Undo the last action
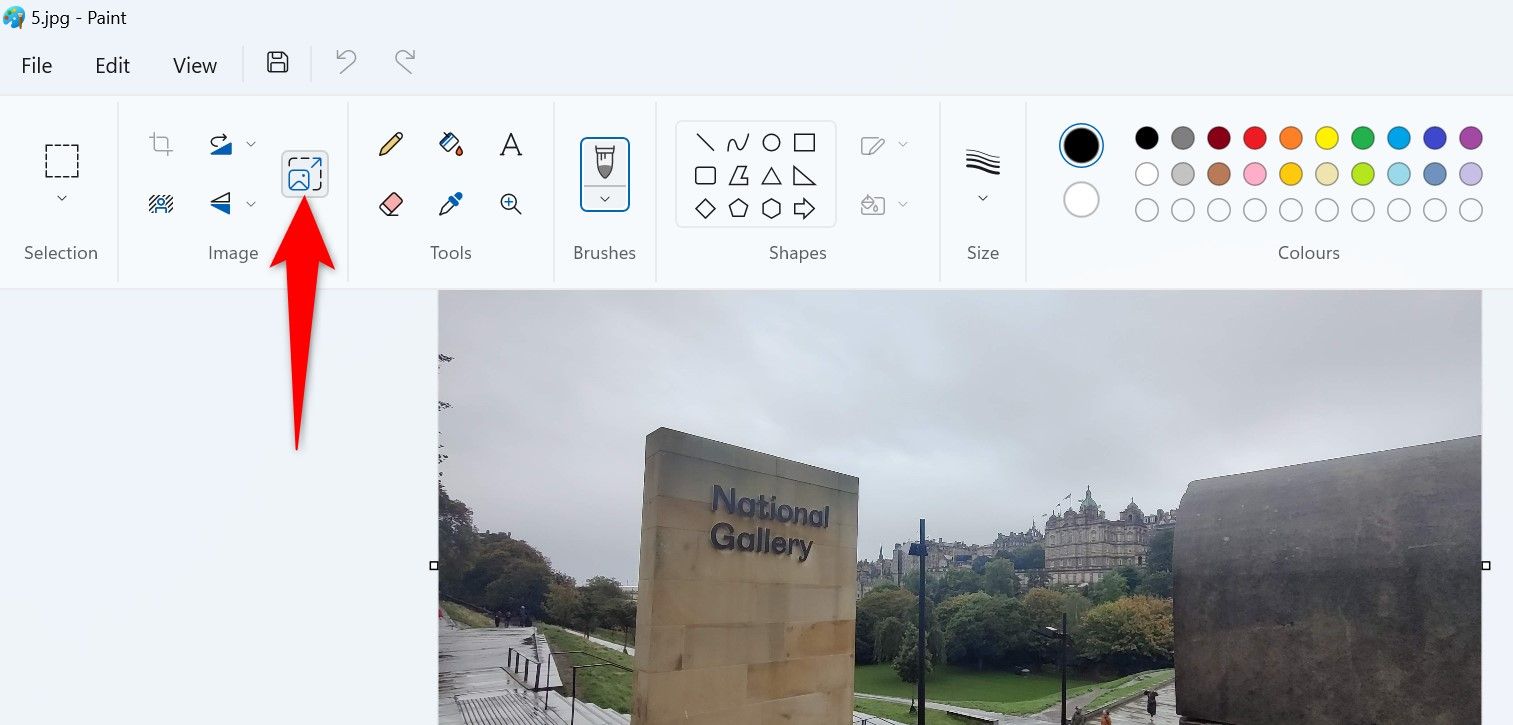 [346, 63]
